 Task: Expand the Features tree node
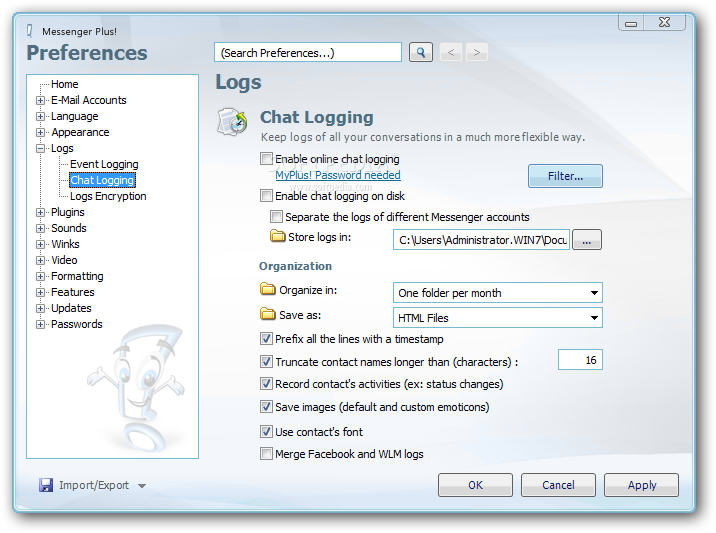point(41,292)
